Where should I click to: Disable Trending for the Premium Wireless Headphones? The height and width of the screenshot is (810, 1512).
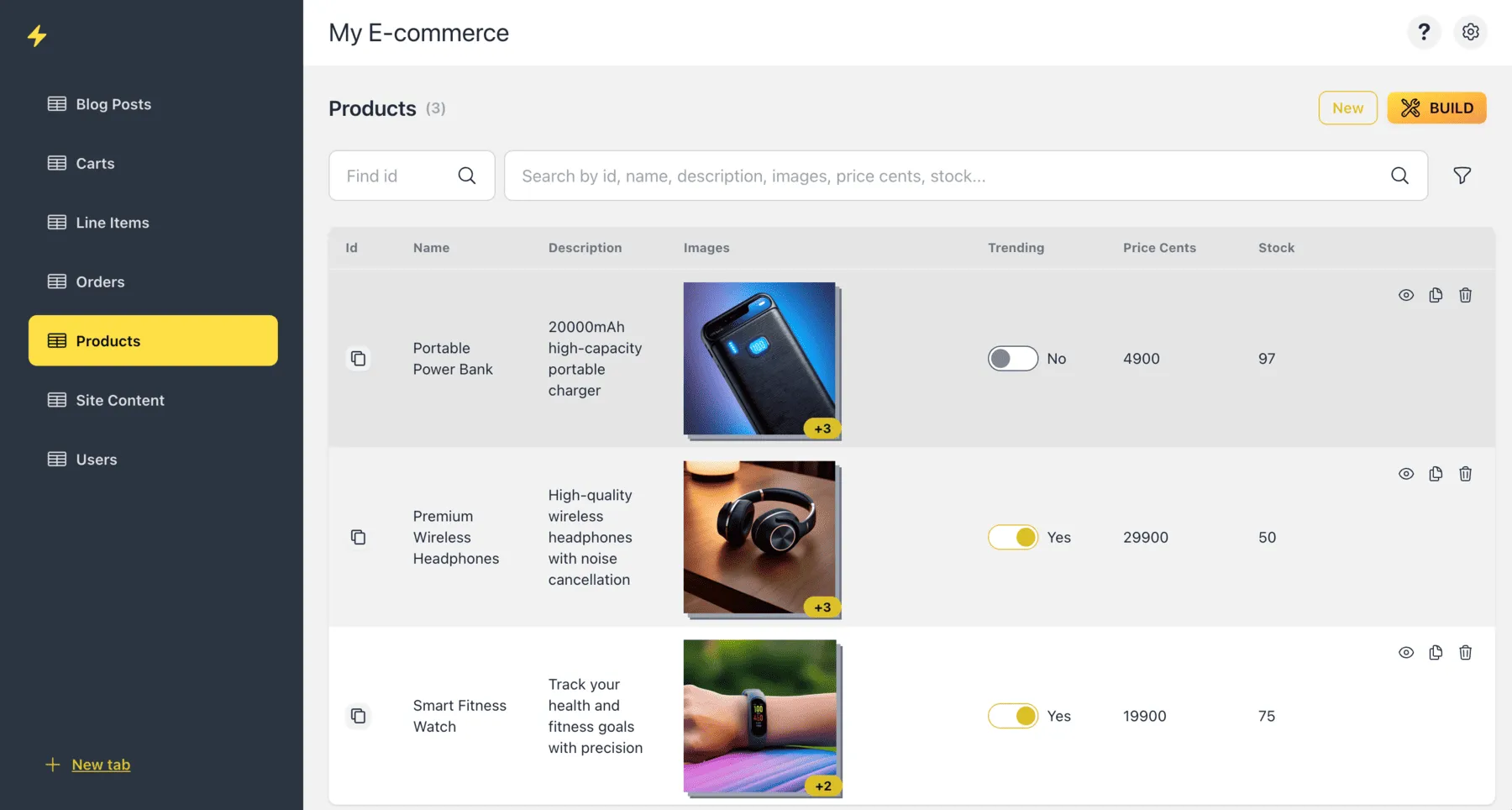1012,537
